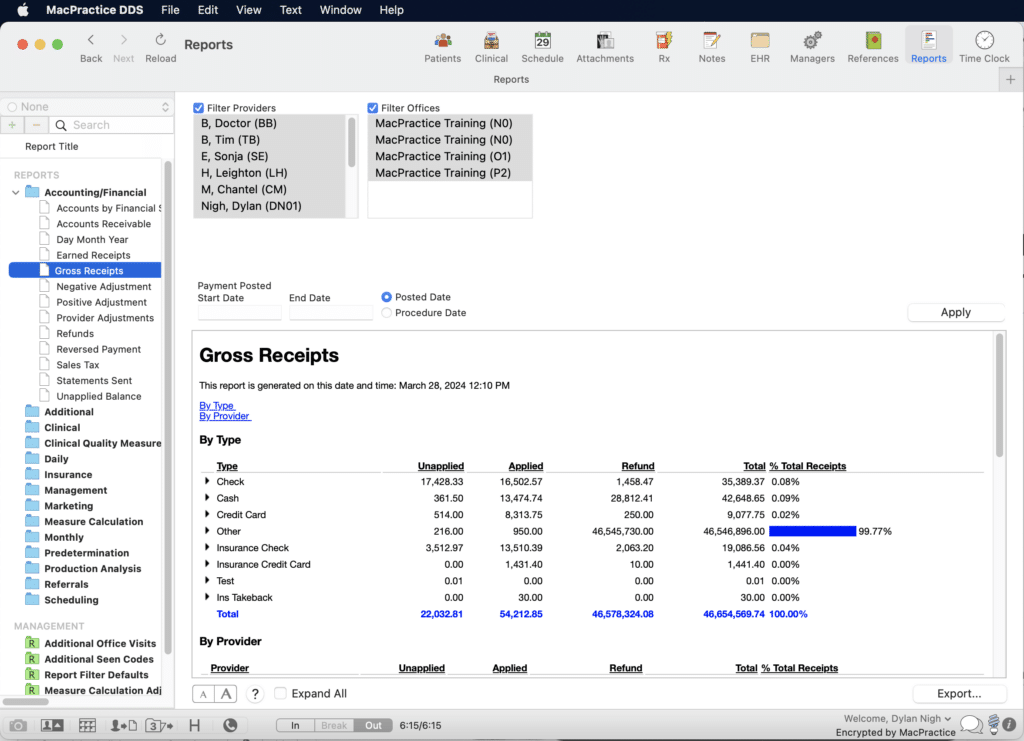Reload the current report view
The width and height of the screenshot is (1024, 741).
pos(161,48)
